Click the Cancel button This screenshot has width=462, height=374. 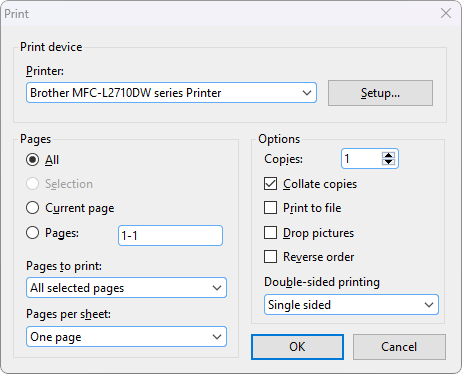[399, 347]
